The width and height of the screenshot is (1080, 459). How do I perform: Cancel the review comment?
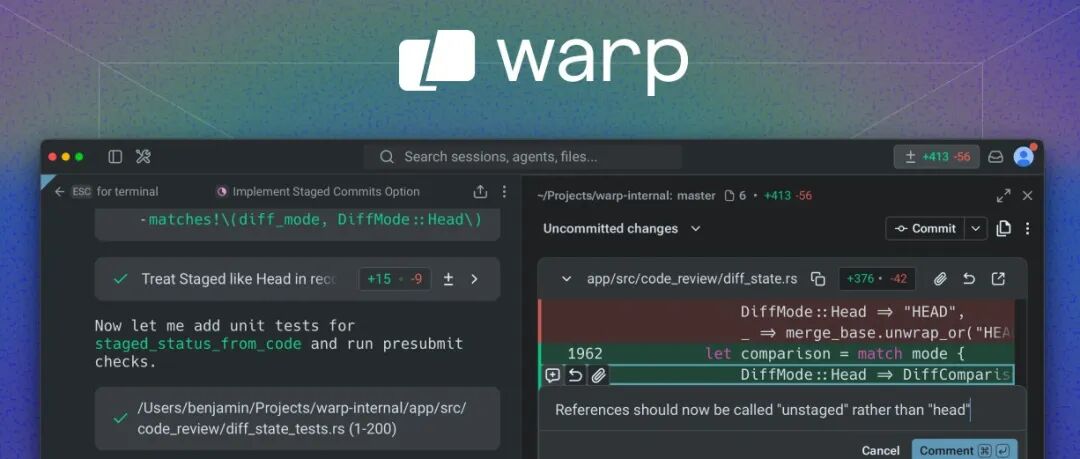click(x=880, y=451)
